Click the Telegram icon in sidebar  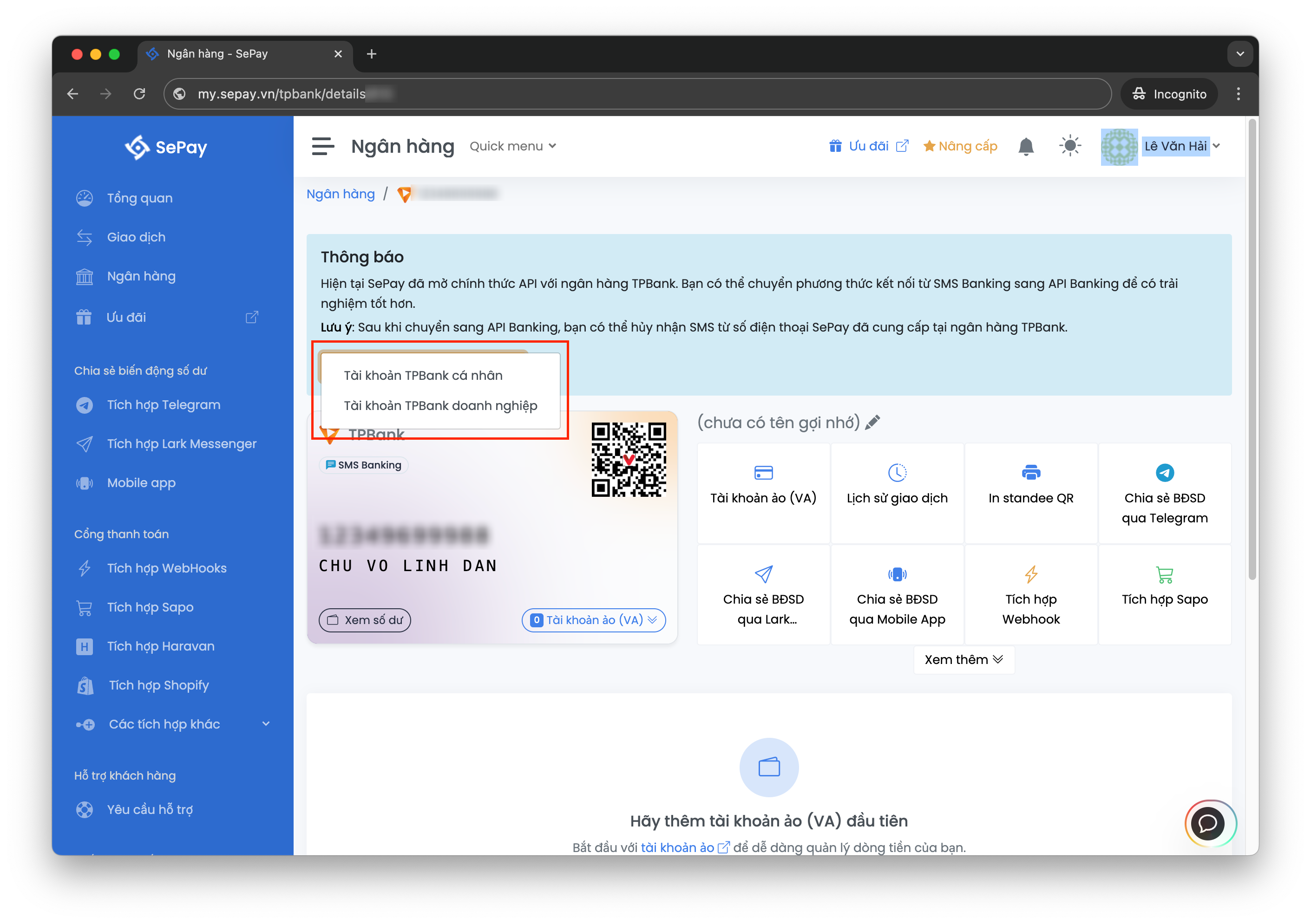point(85,405)
